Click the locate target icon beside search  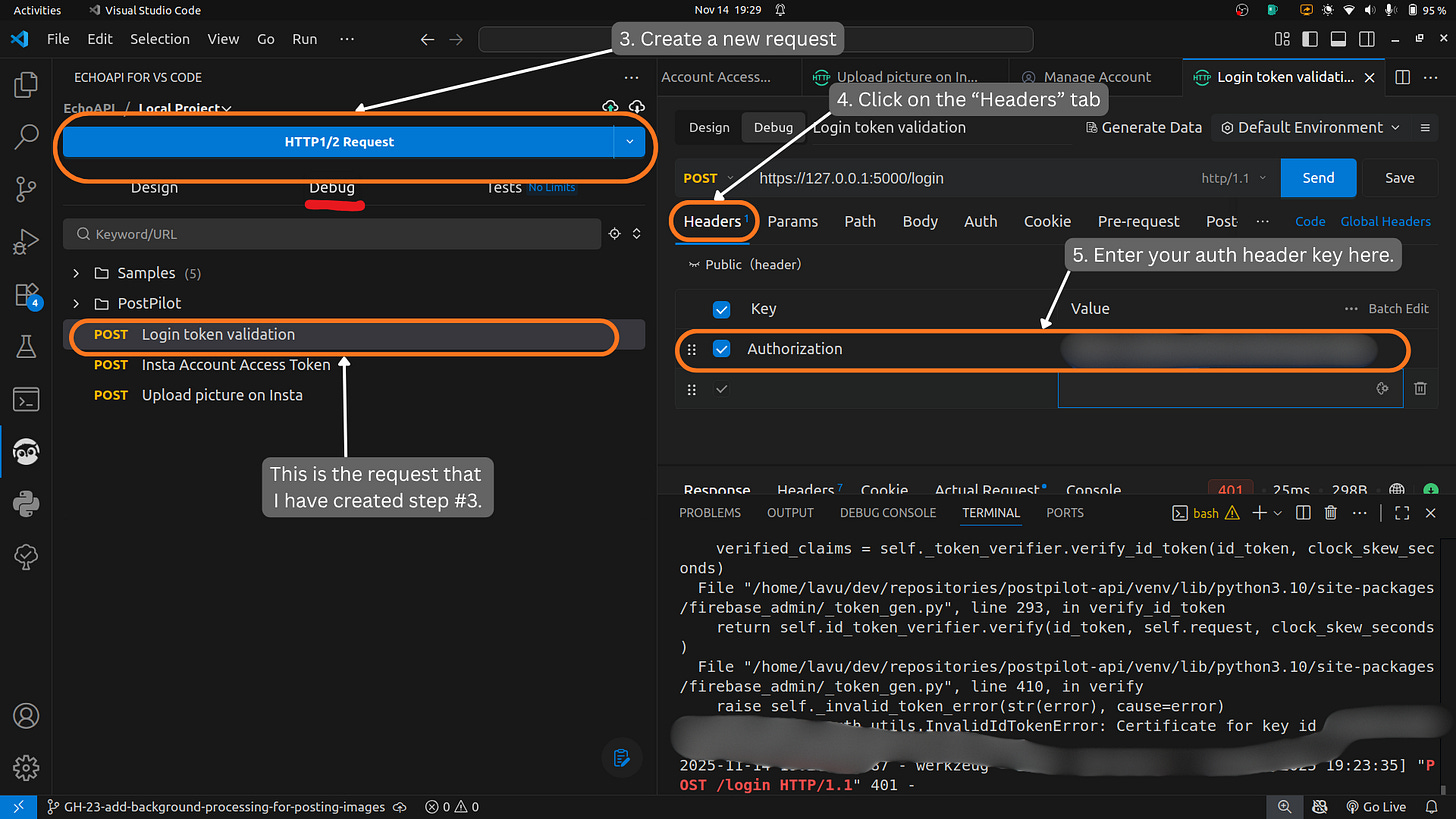(615, 234)
